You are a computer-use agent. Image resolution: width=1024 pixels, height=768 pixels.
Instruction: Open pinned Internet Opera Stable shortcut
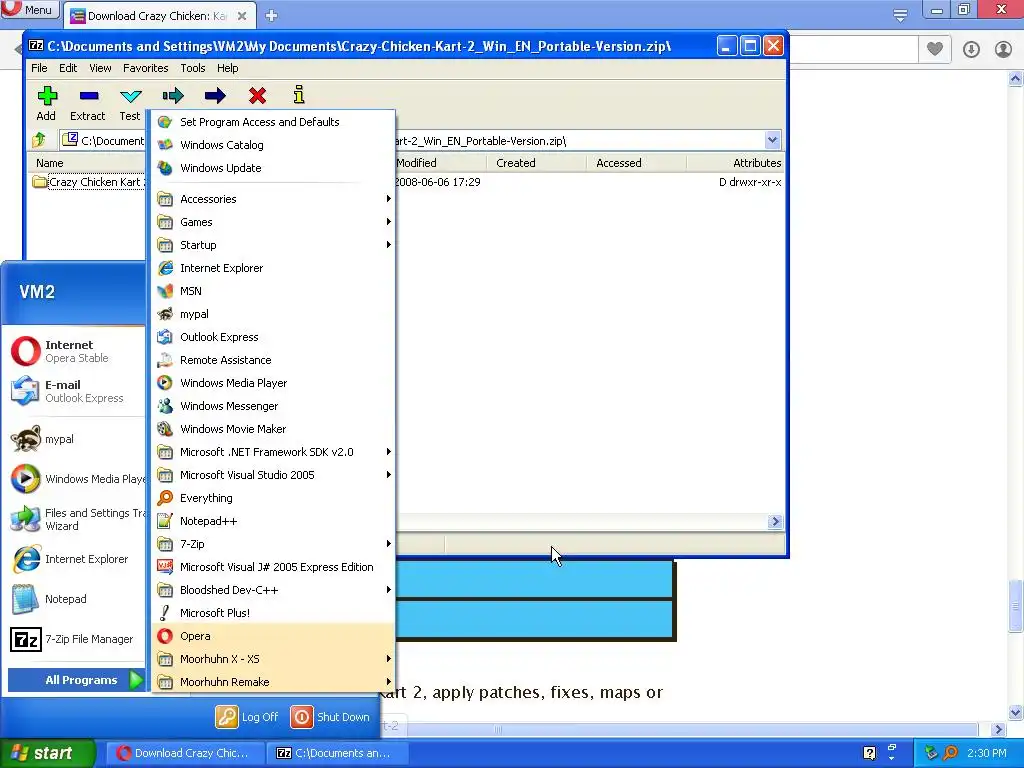76,351
